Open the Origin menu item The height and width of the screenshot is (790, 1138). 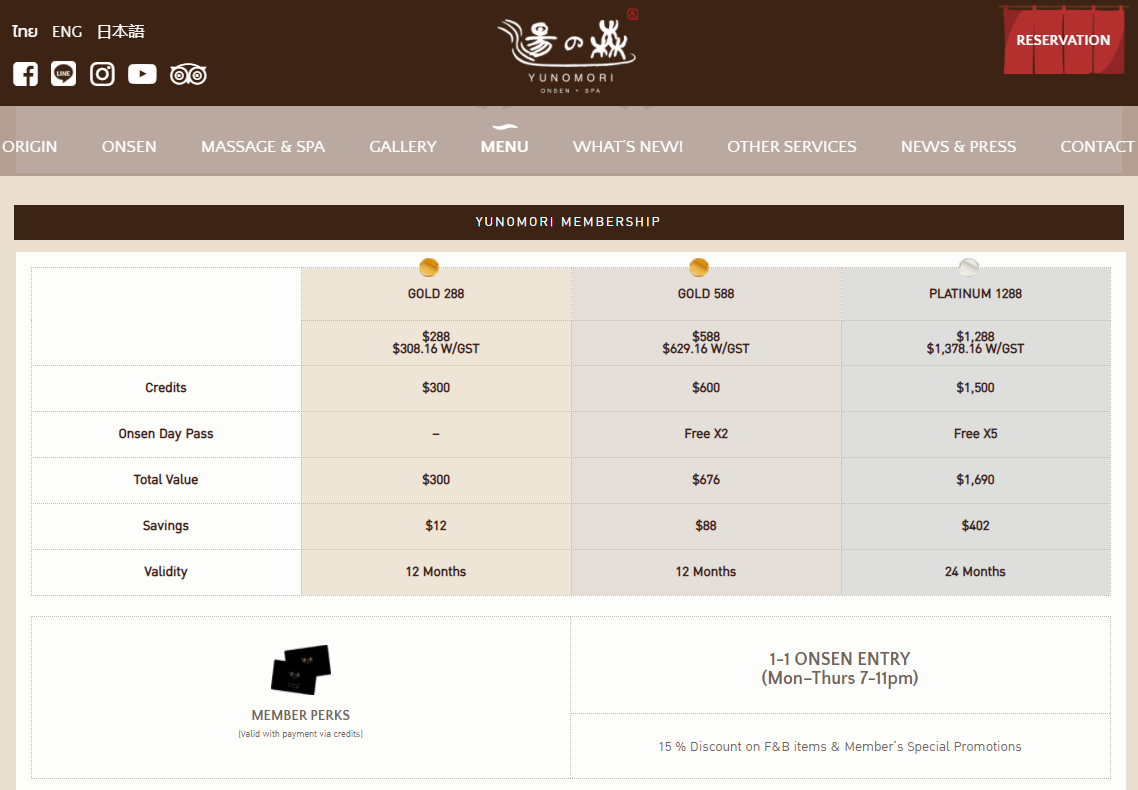(30, 147)
